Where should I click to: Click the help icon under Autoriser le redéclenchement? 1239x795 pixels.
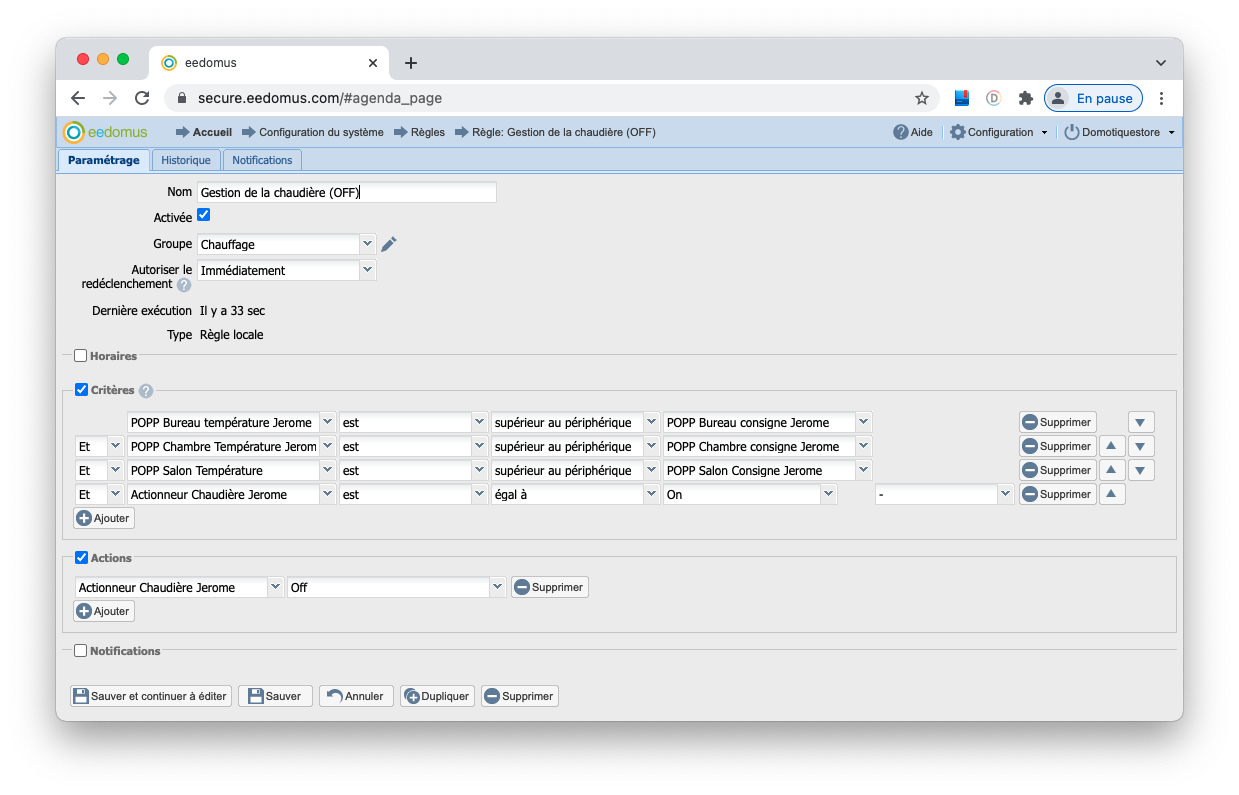(184, 285)
